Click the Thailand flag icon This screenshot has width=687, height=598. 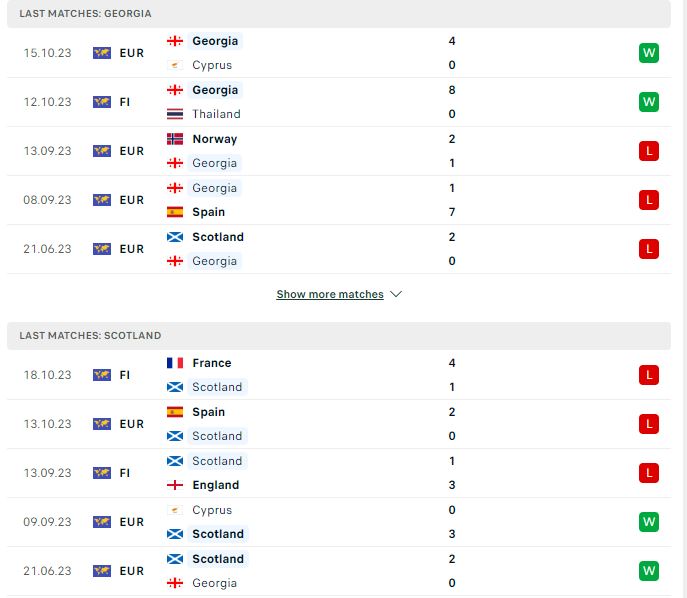click(175, 114)
